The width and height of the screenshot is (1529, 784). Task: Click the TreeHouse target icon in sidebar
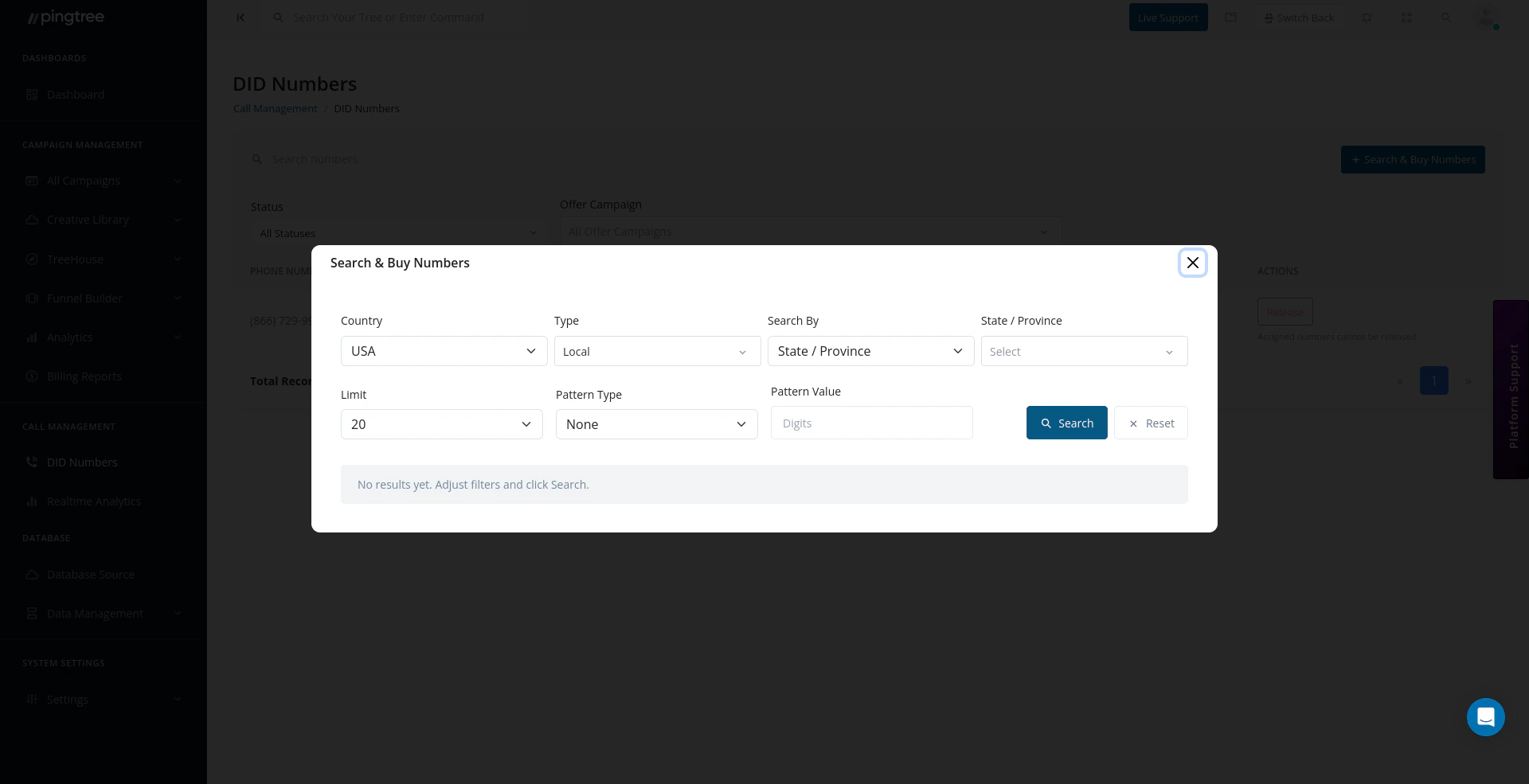tap(32, 259)
